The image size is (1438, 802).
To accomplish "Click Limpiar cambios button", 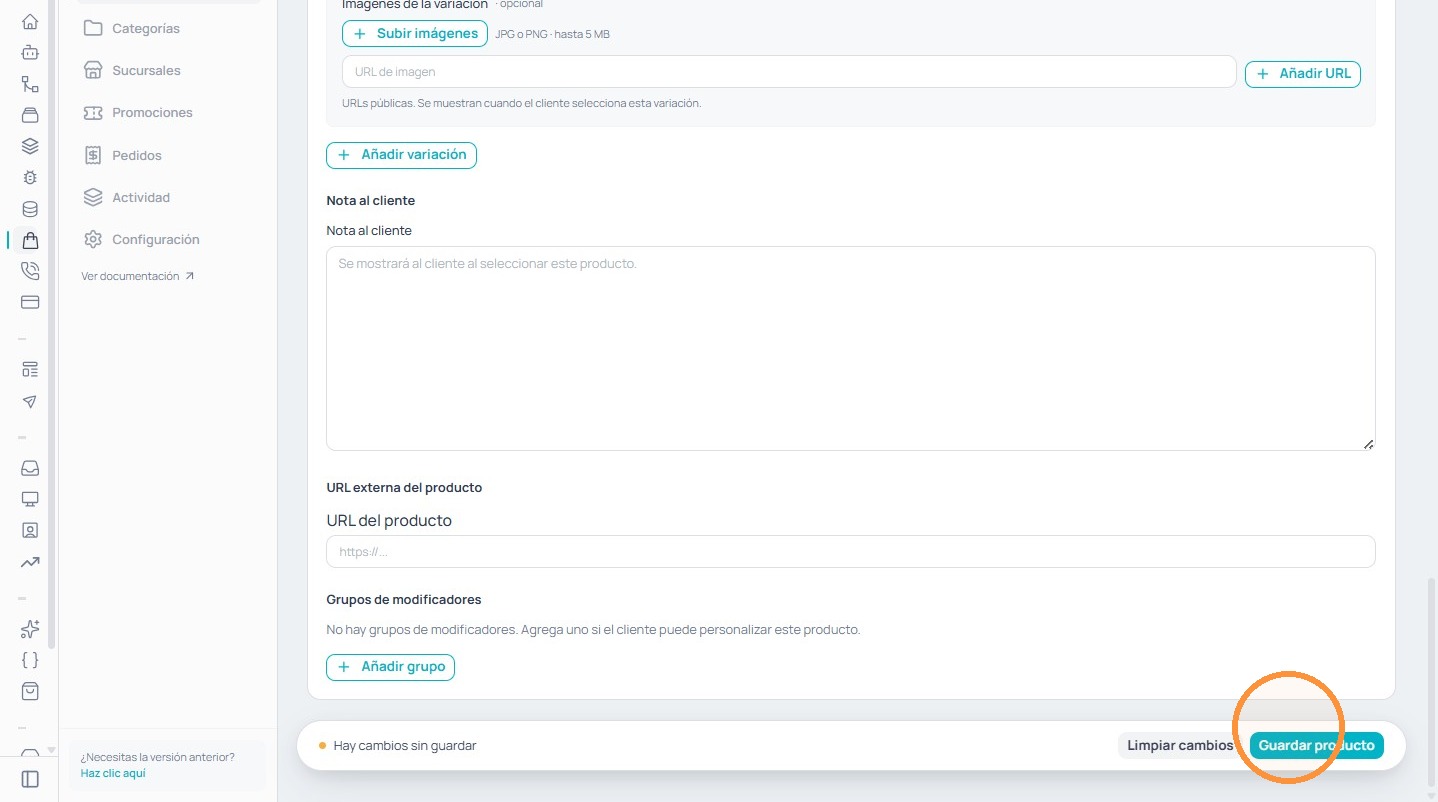I will click(x=1180, y=745).
